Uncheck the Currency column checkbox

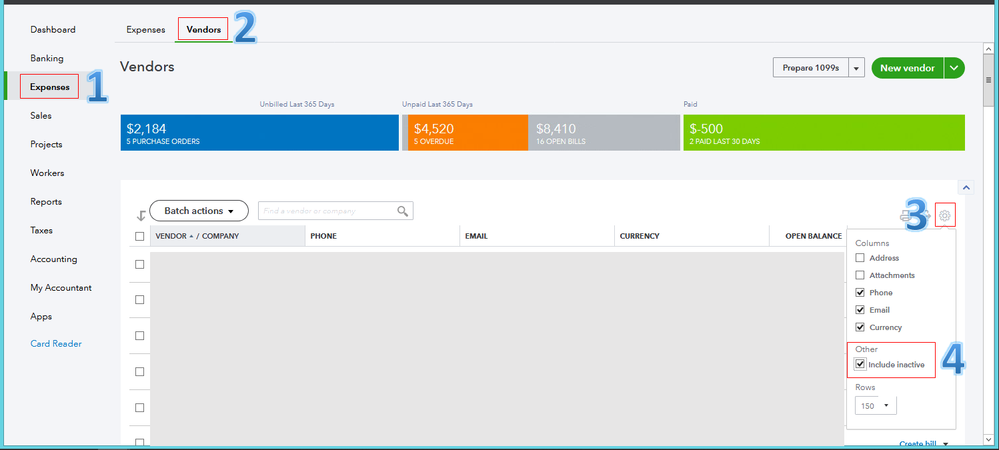coord(859,327)
